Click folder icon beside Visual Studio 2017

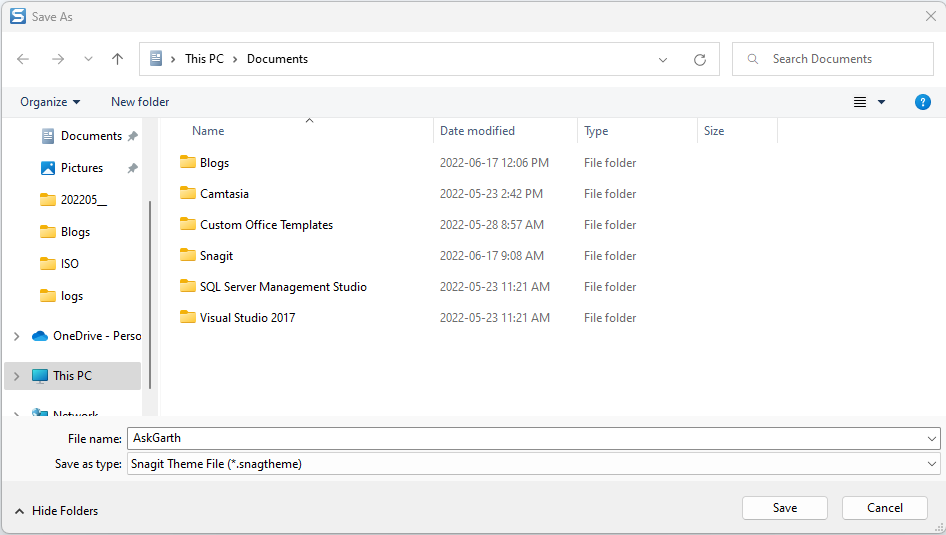[188, 317]
